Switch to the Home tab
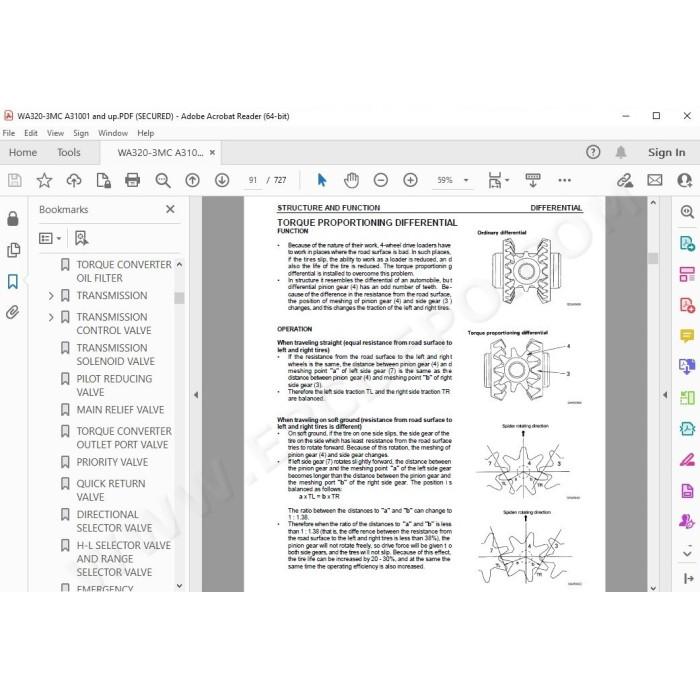This screenshot has width=700, height=700. pyautogui.click(x=23, y=152)
